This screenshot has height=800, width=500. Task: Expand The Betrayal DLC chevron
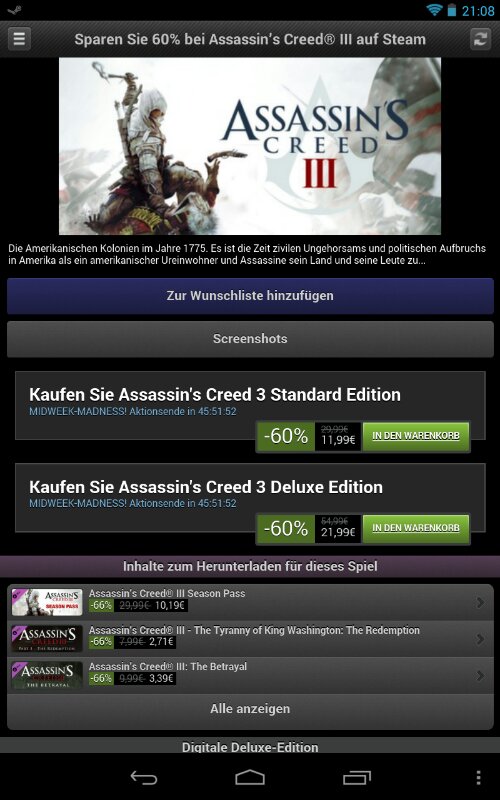click(x=480, y=676)
